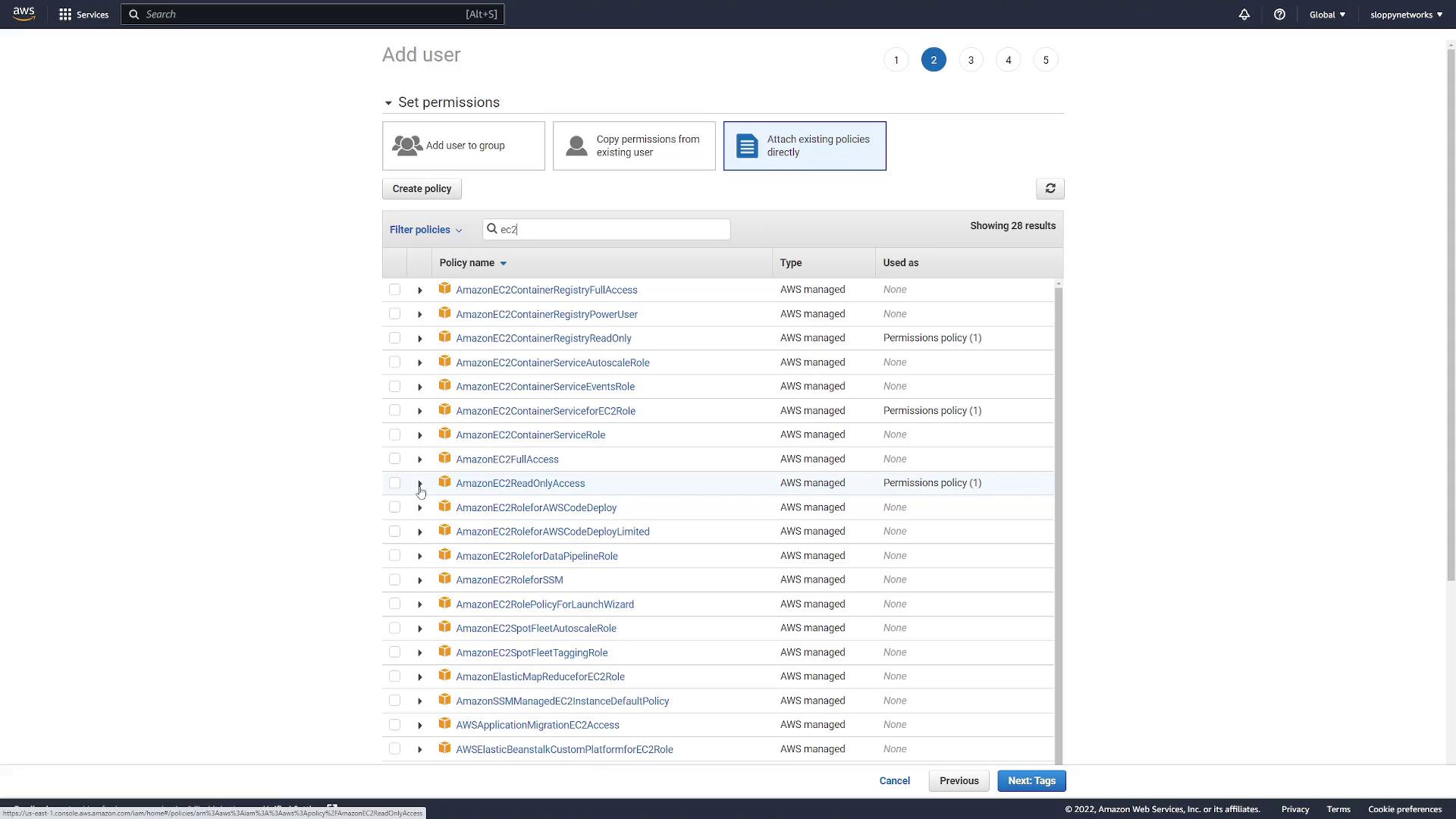Image resolution: width=1456 pixels, height=819 pixels.
Task: Click the refresh policies icon button
Action: [x=1050, y=189]
